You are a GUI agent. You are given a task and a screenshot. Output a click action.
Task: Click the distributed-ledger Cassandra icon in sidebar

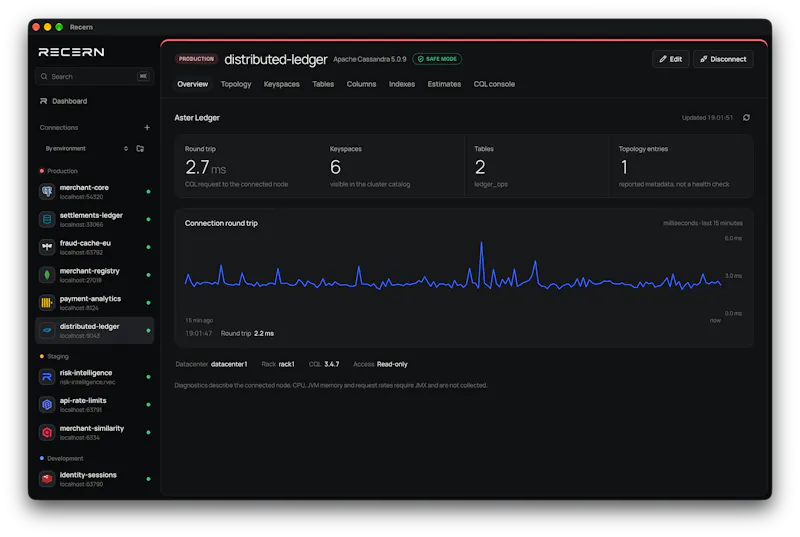tap(47, 330)
